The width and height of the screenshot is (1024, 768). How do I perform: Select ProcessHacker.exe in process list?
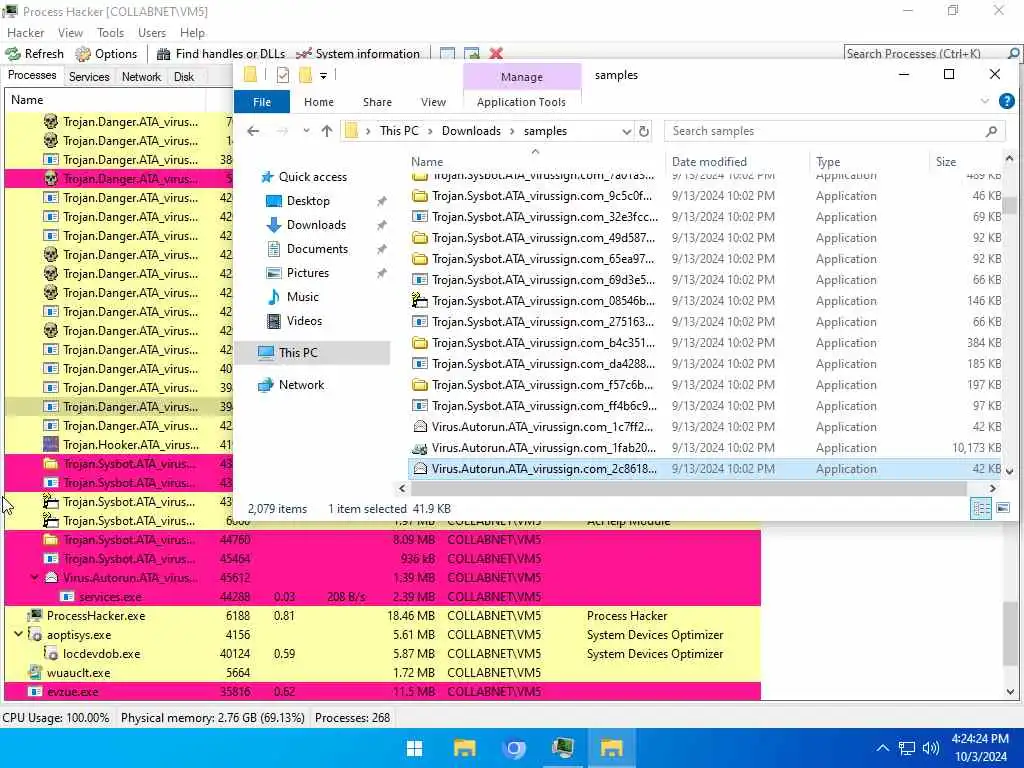[382, 615]
